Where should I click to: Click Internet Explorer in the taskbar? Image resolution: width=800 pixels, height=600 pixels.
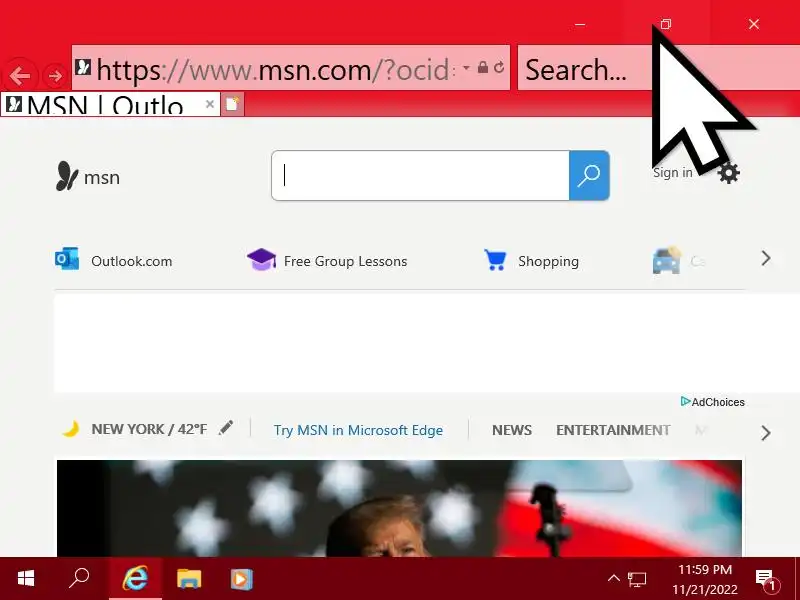tap(135, 579)
